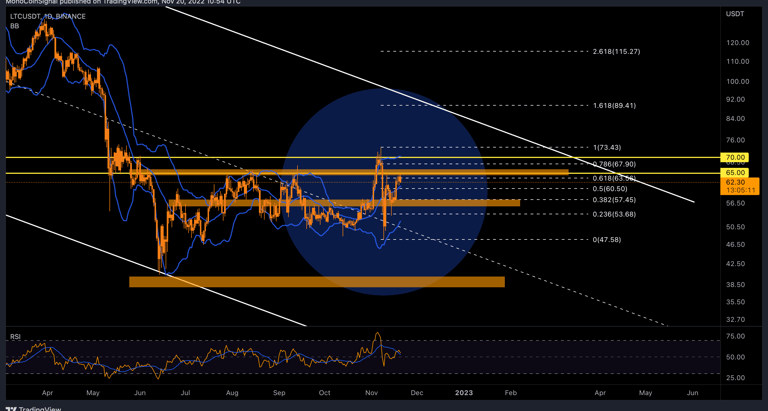Screen dimensions: 768x411
Task: Click the 46.50 price axis label
Action: (737, 244)
